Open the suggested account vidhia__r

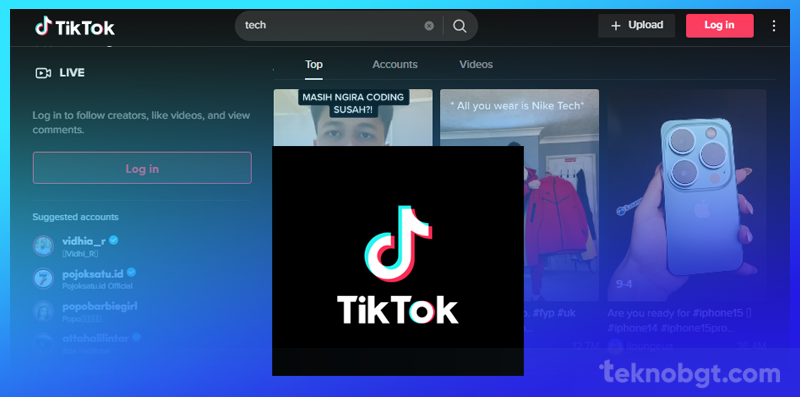point(84,241)
